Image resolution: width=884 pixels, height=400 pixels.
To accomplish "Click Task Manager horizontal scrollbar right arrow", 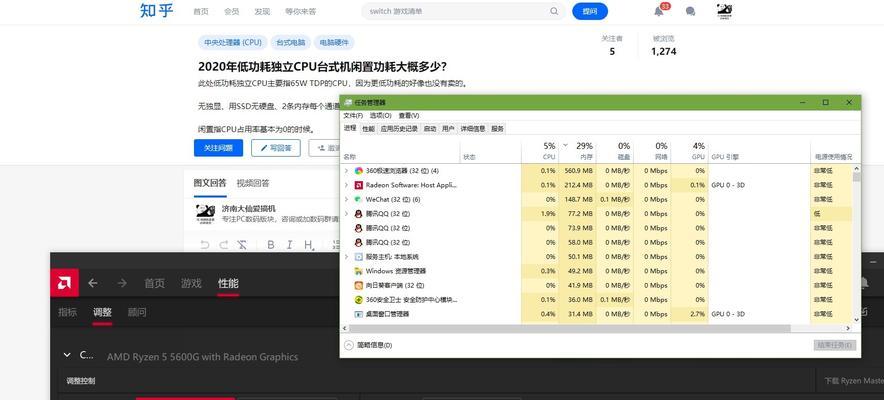I will point(848,328).
